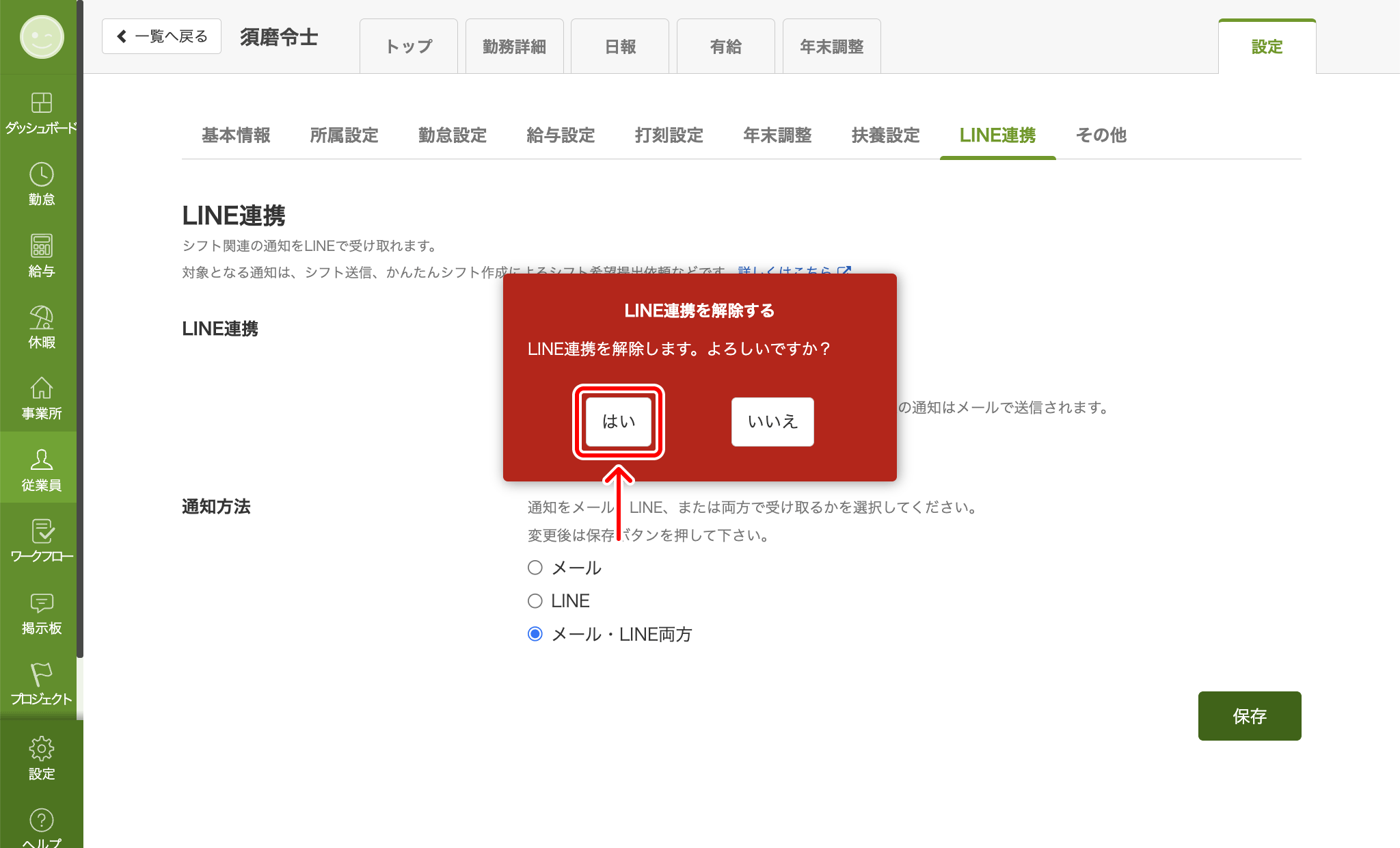Open the 年末調整 settings sub-tab
Screen dimensions: 1400x848
tap(777, 135)
